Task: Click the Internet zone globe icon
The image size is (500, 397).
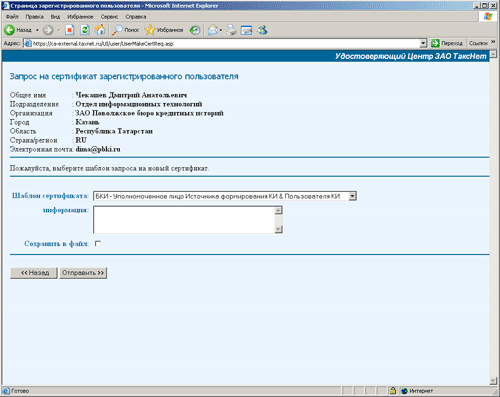Action: pos(404,391)
